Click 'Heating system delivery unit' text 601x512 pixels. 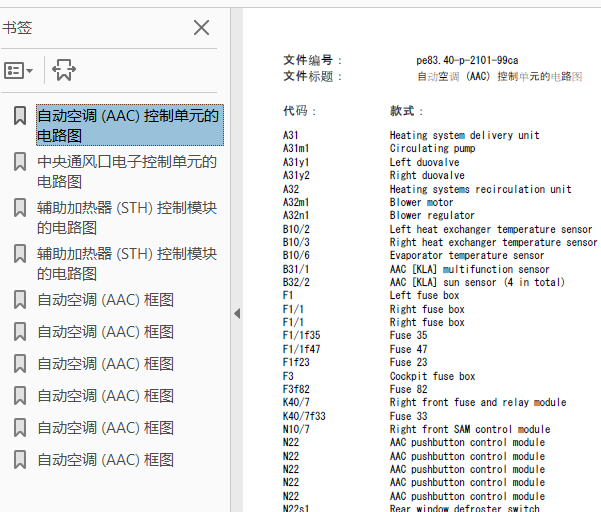coord(465,135)
